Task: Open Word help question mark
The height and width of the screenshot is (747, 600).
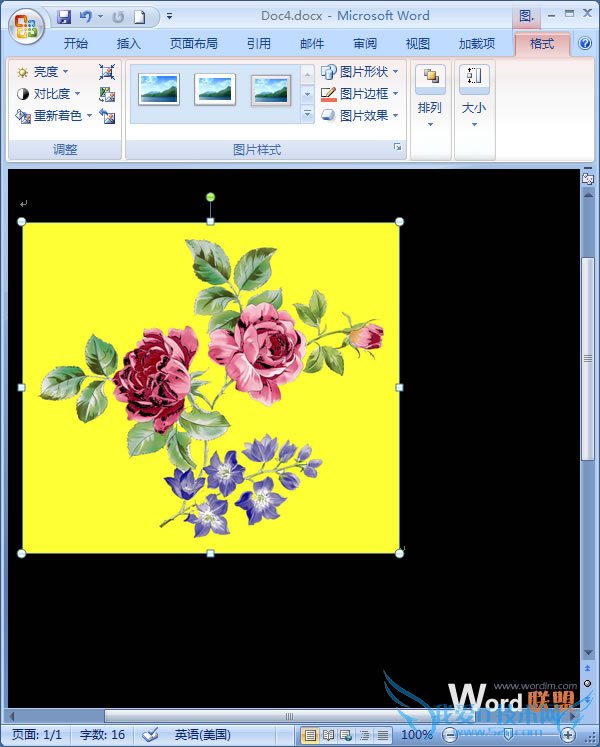Action: (585, 43)
